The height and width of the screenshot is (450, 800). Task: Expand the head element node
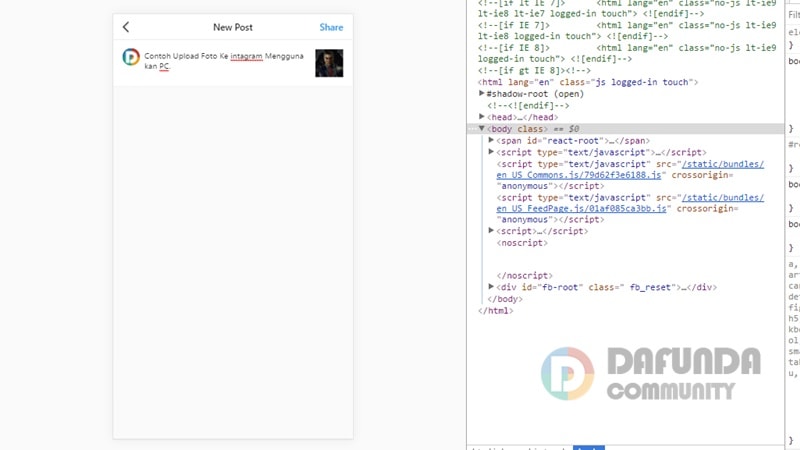[482, 117]
